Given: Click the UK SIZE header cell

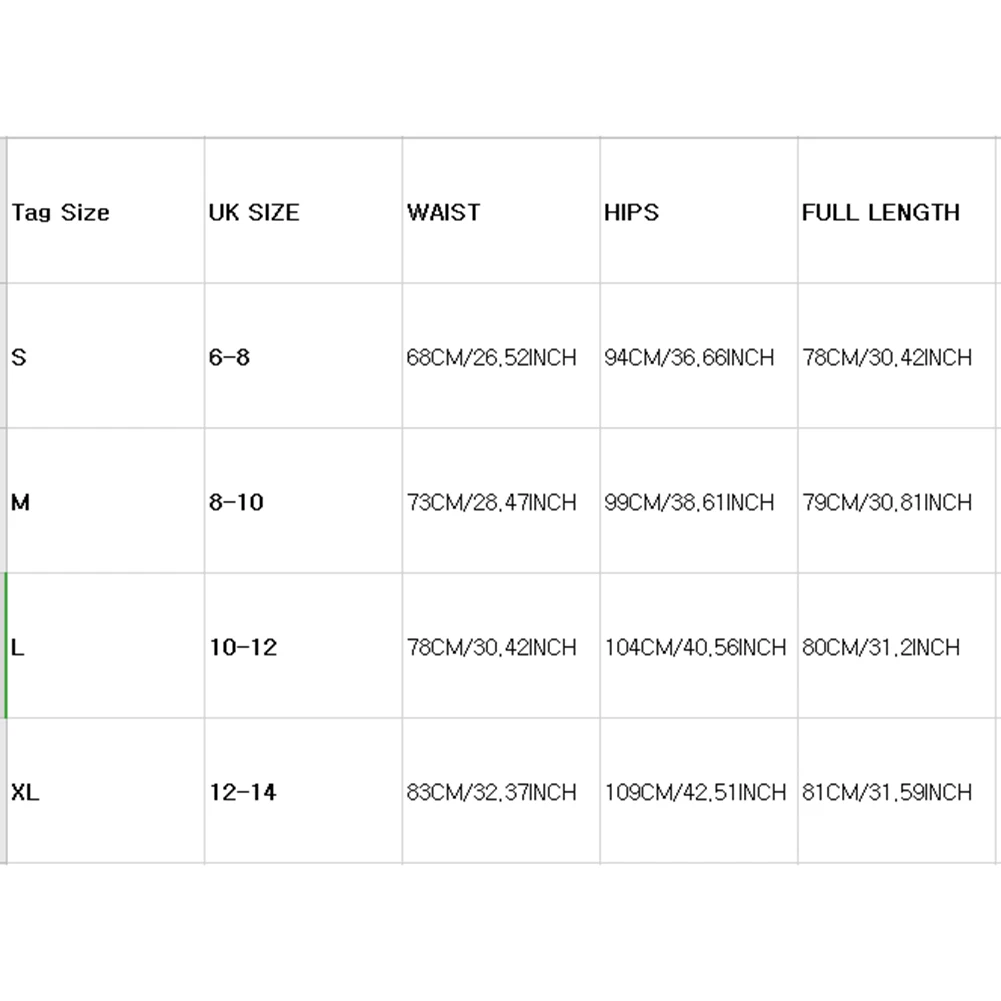Looking at the screenshot, I should (x=303, y=211).
